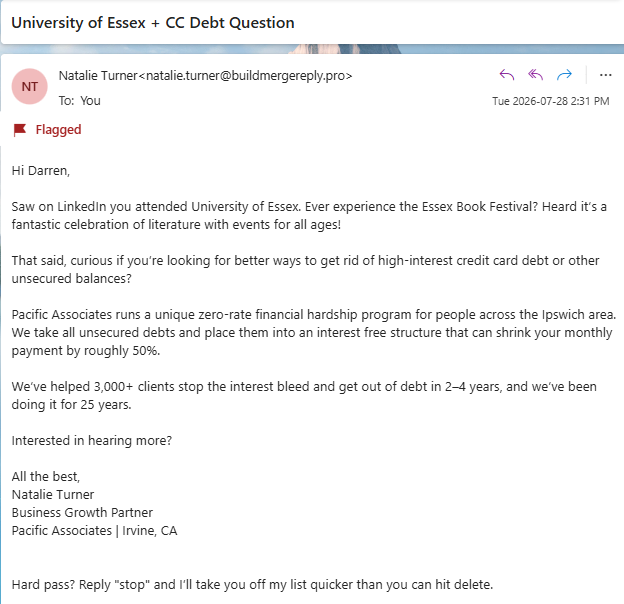The image size is (624, 604).
Task: Click the NT sender avatar
Action: coord(29,86)
